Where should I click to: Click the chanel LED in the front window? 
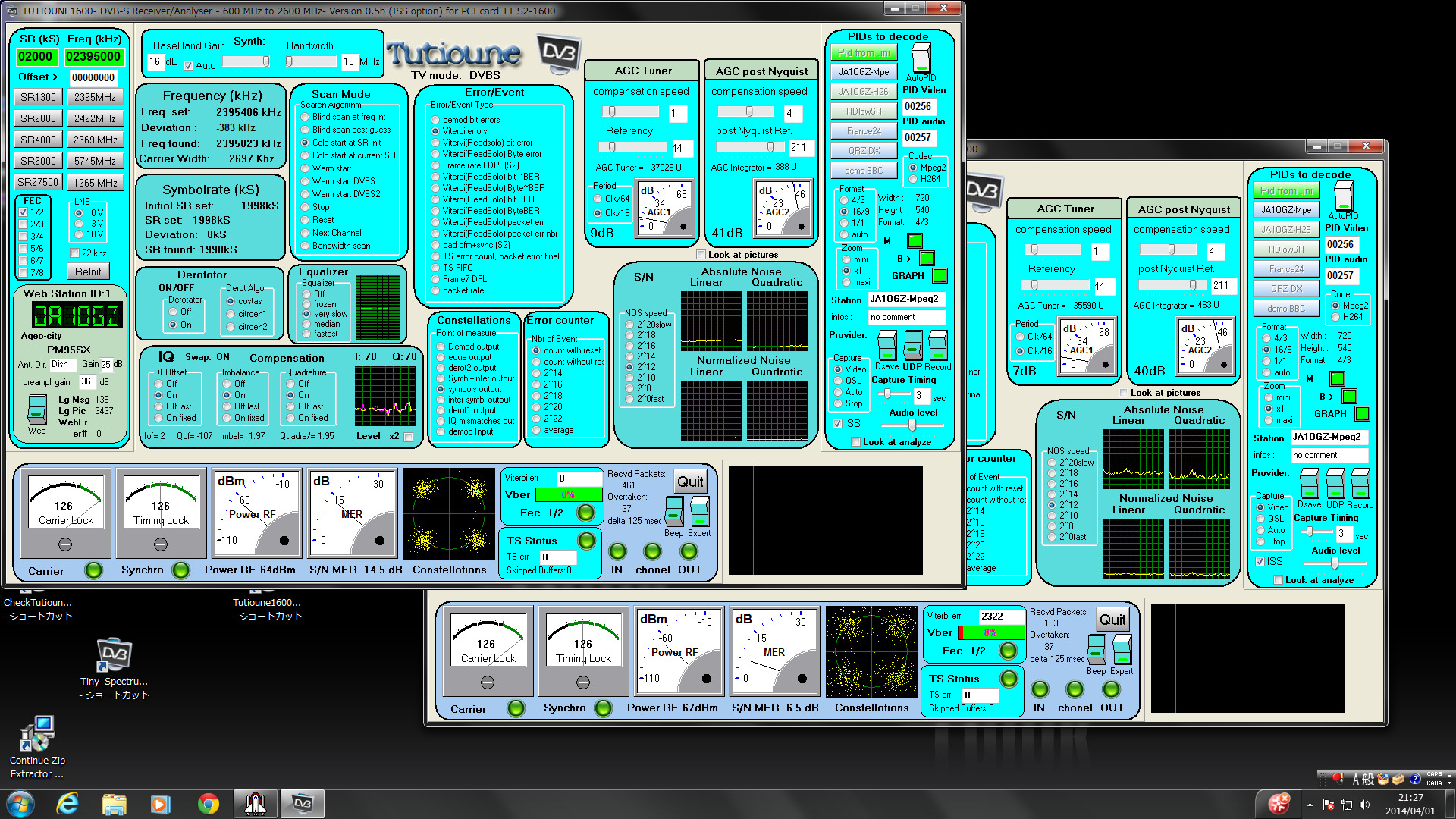pos(652,551)
